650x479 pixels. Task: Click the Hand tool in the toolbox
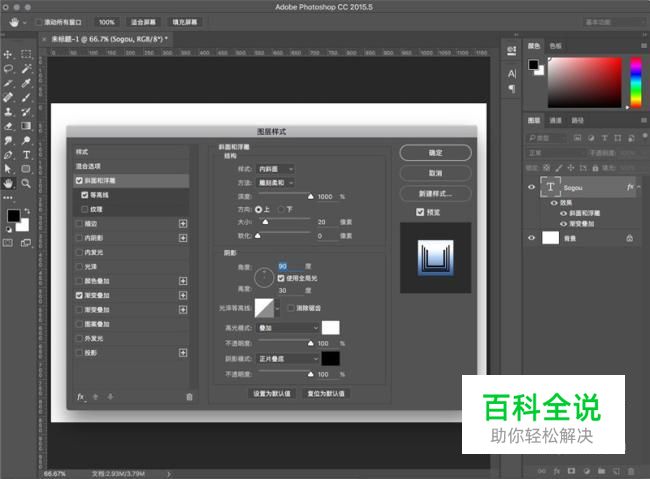[x=8, y=183]
